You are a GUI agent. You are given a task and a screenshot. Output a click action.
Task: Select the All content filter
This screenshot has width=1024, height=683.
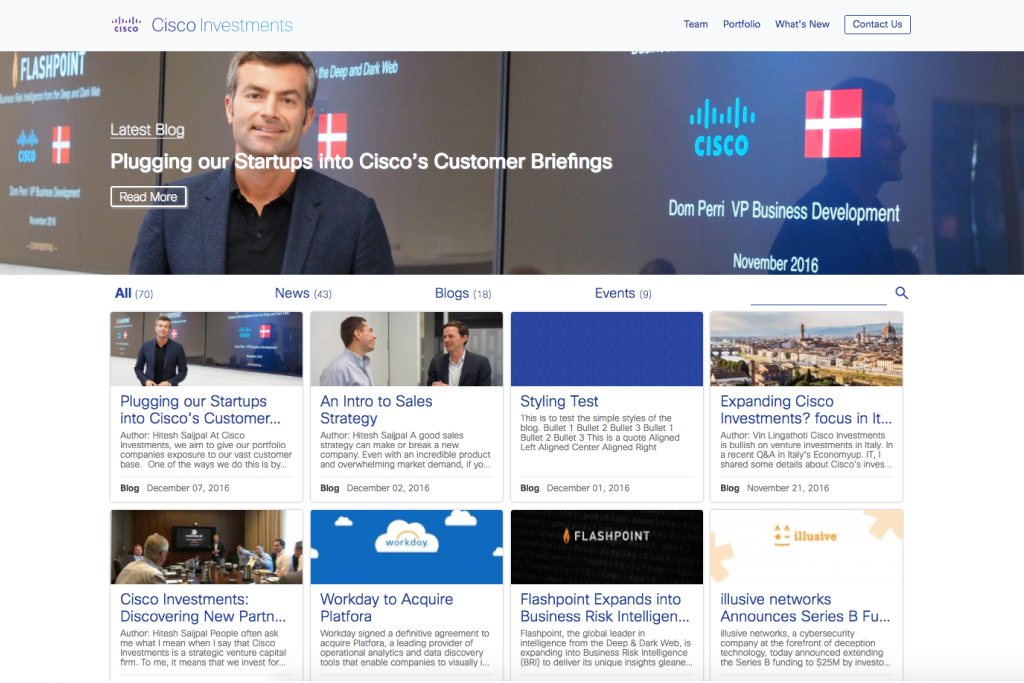click(123, 293)
